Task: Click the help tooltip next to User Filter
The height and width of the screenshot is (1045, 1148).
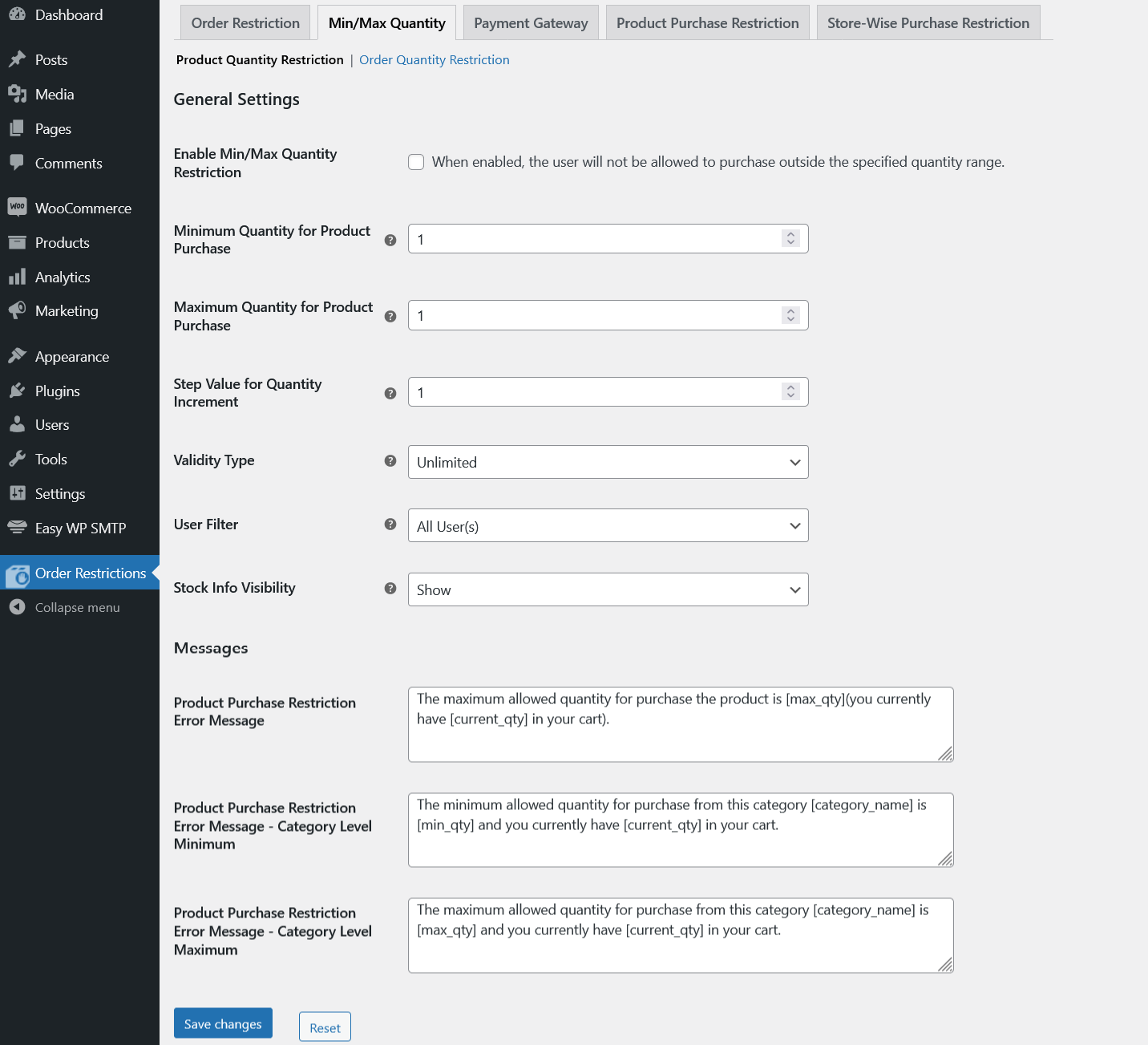Action: pos(390,524)
